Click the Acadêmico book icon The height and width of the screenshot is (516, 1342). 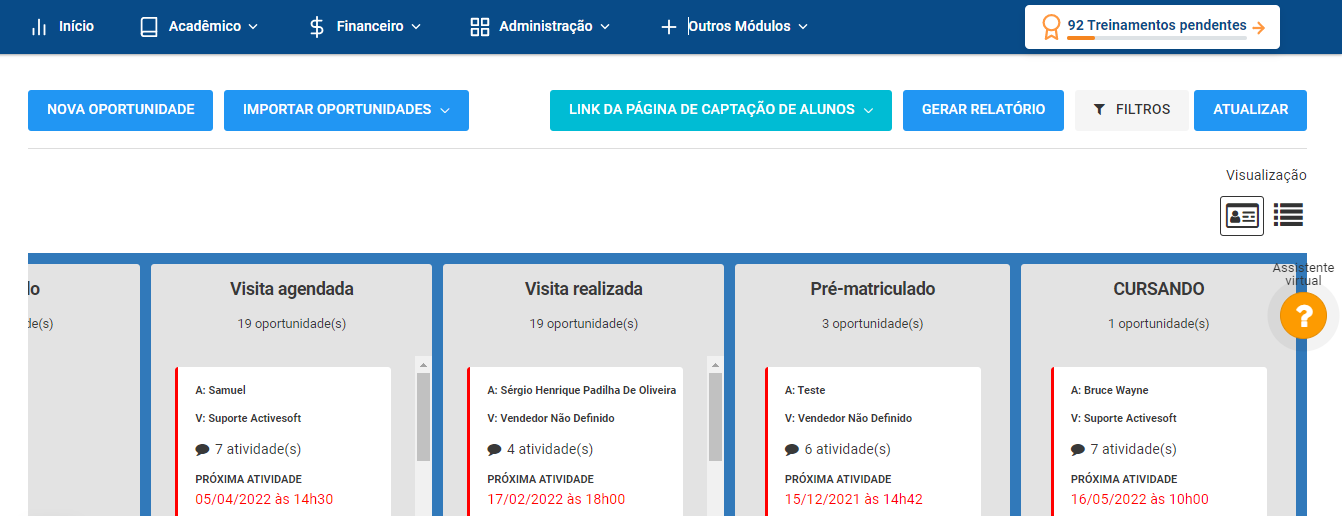[x=149, y=27]
